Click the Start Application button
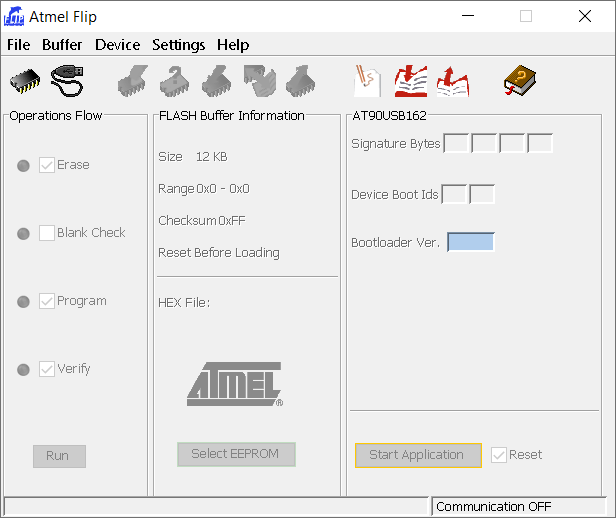The image size is (616, 518). pos(418,455)
